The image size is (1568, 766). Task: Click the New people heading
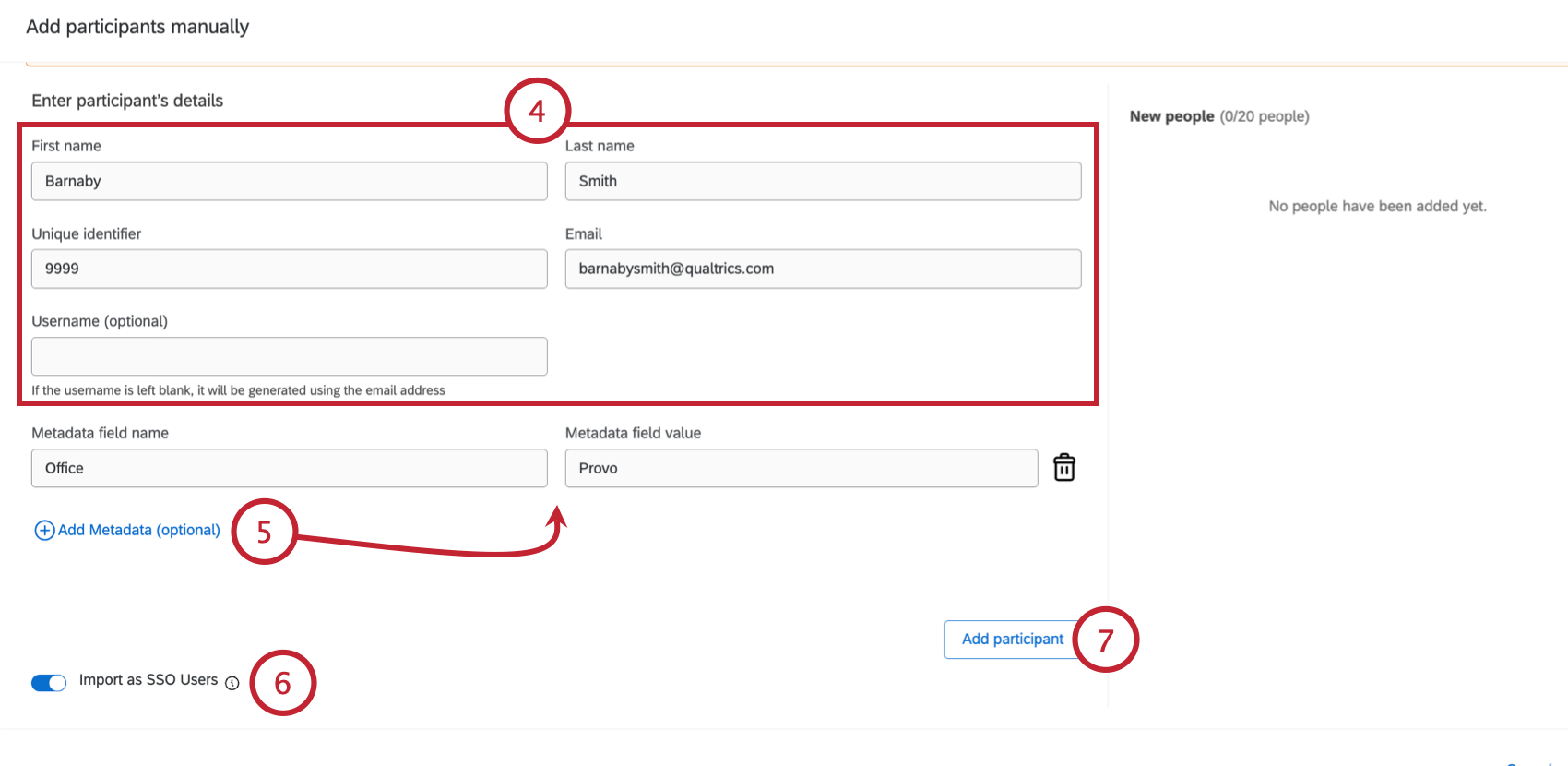coord(1171,116)
